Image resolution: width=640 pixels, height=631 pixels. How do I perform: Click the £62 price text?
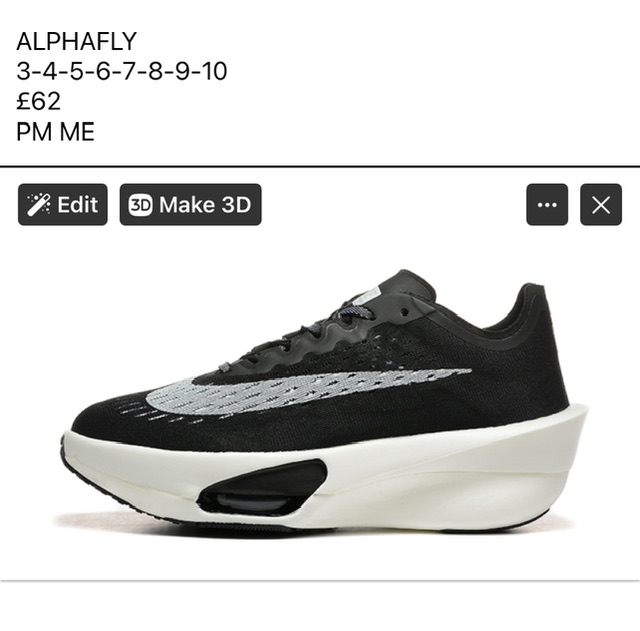point(38,101)
